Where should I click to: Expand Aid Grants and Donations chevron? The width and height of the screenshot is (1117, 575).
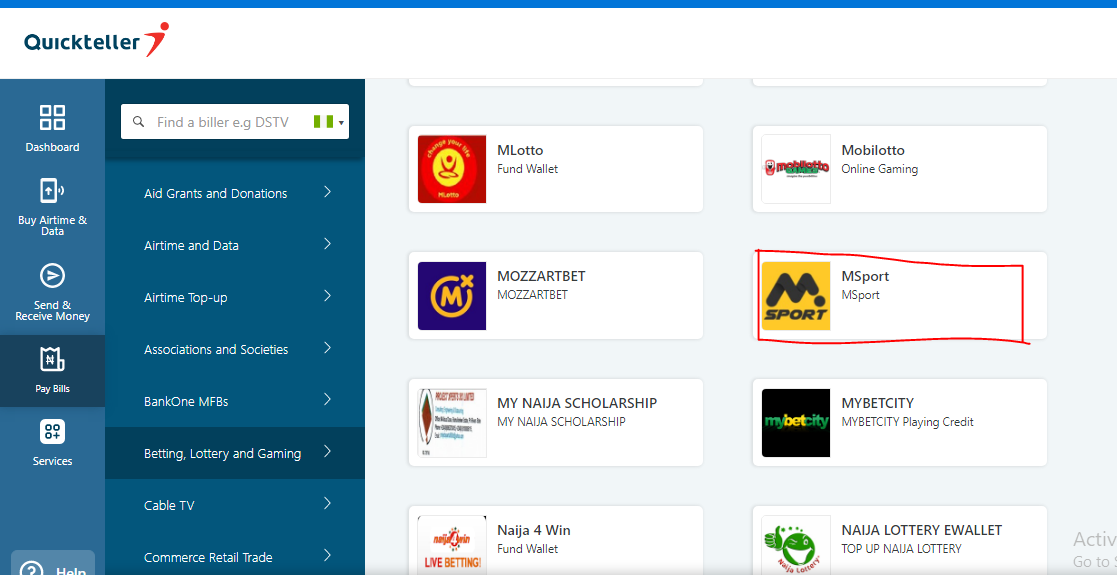point(328,192)
